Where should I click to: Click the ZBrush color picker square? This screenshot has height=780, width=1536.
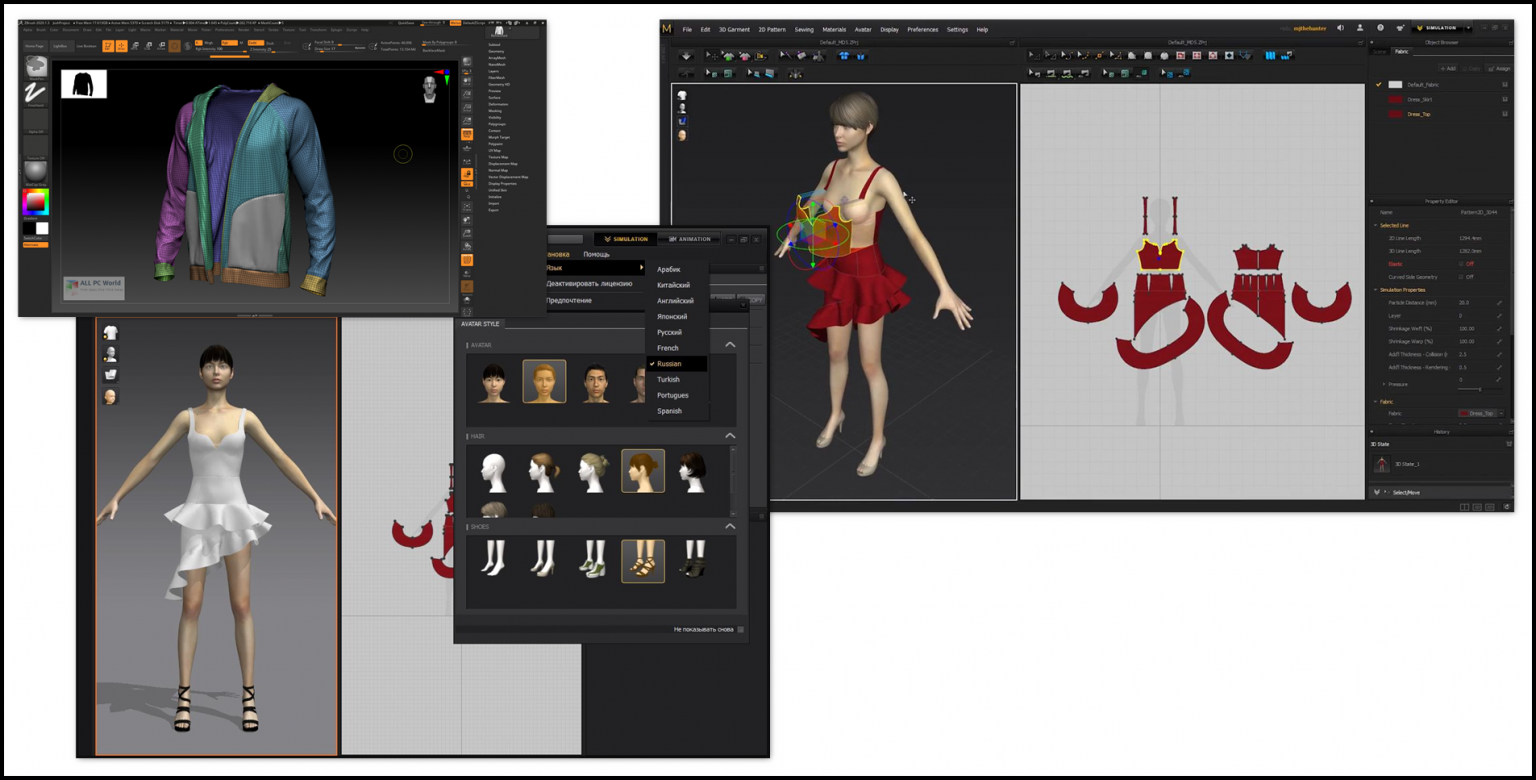pyautogui.click(x=36, y=202)
